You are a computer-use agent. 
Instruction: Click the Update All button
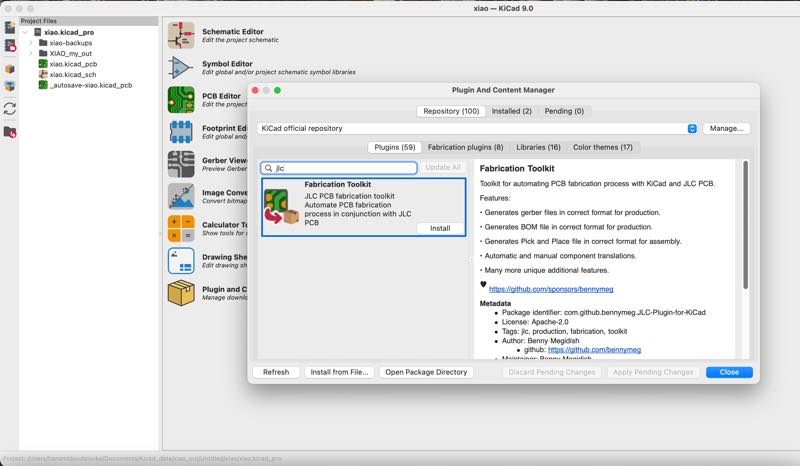443,167
